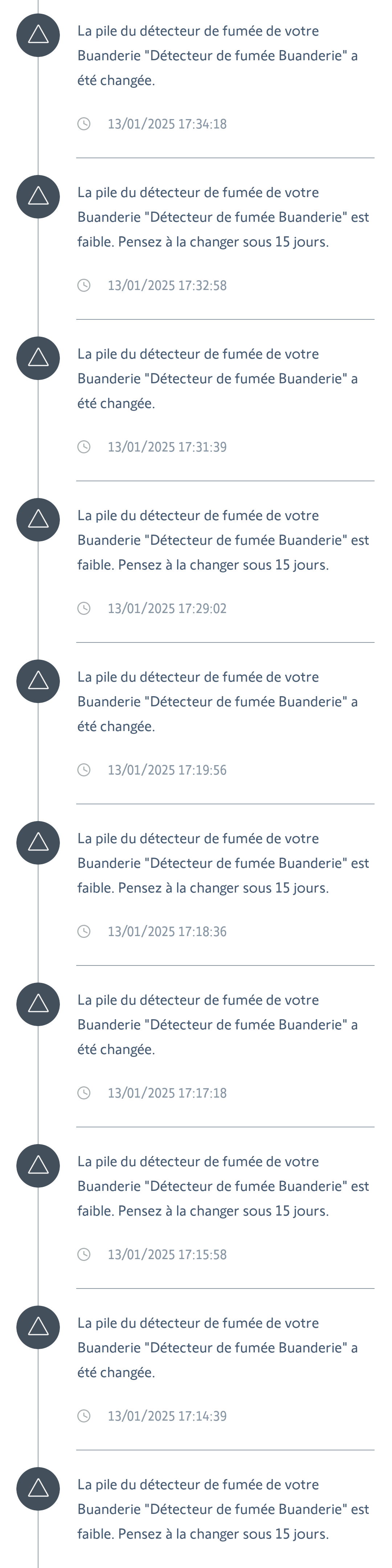Select the 13/01/2025 17:19:56 timestamp text

(x=167, y=770)
